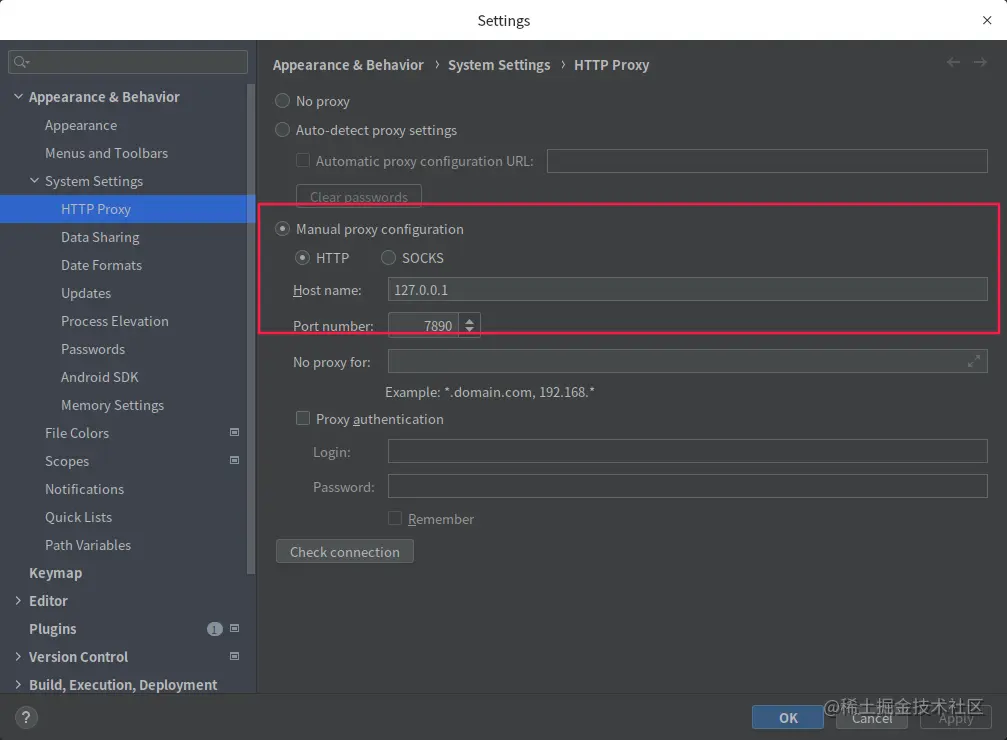1007x740 pixels.
Task: Open Keymap settings
Action: [55, 573]
